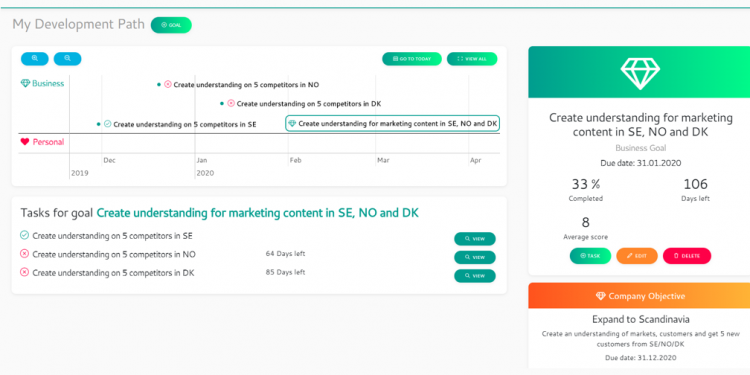Add a task with the green TASK button
This screenshot has height=375, width=750.
pos(590,256)
